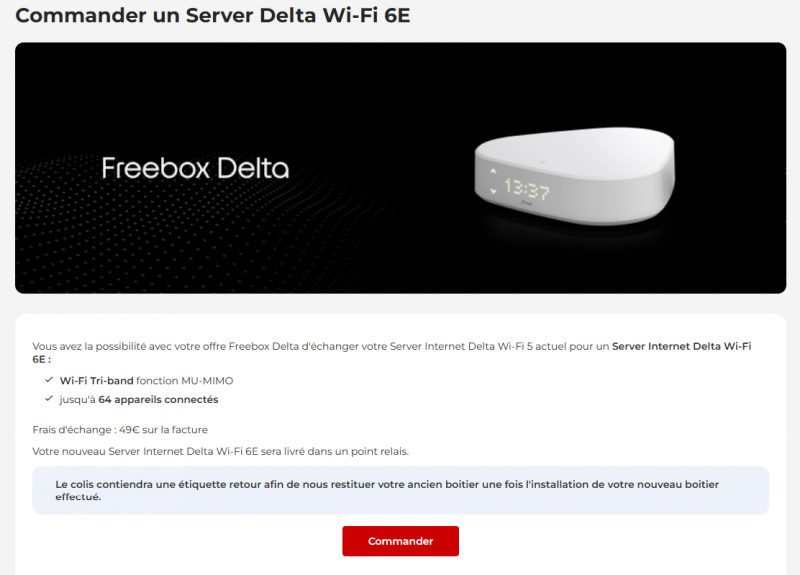Click the checkmark next to Wi-Fi Tri-band

pyautogui.click(x=49, y=380)
